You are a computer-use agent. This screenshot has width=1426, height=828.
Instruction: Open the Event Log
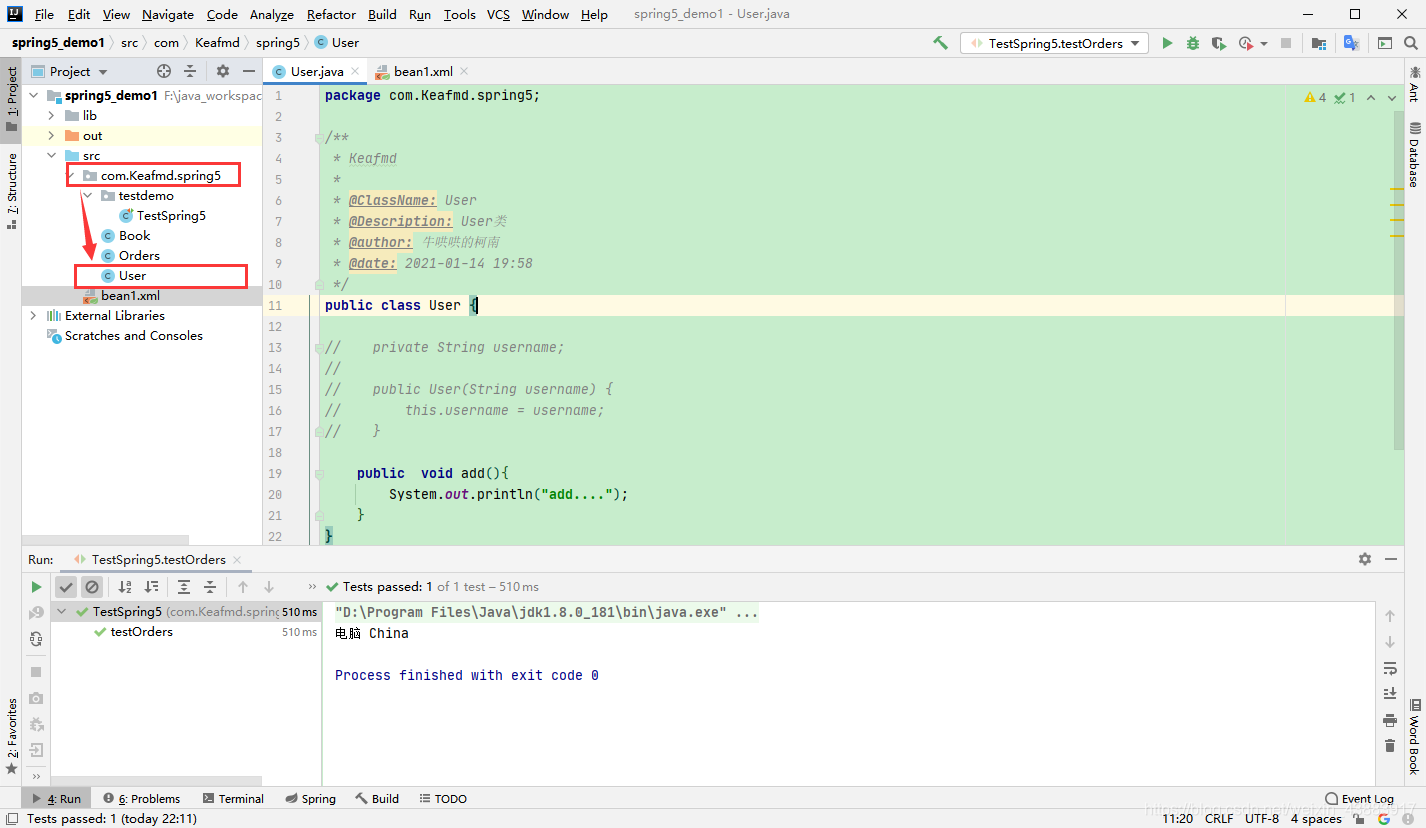(1359, 799)
